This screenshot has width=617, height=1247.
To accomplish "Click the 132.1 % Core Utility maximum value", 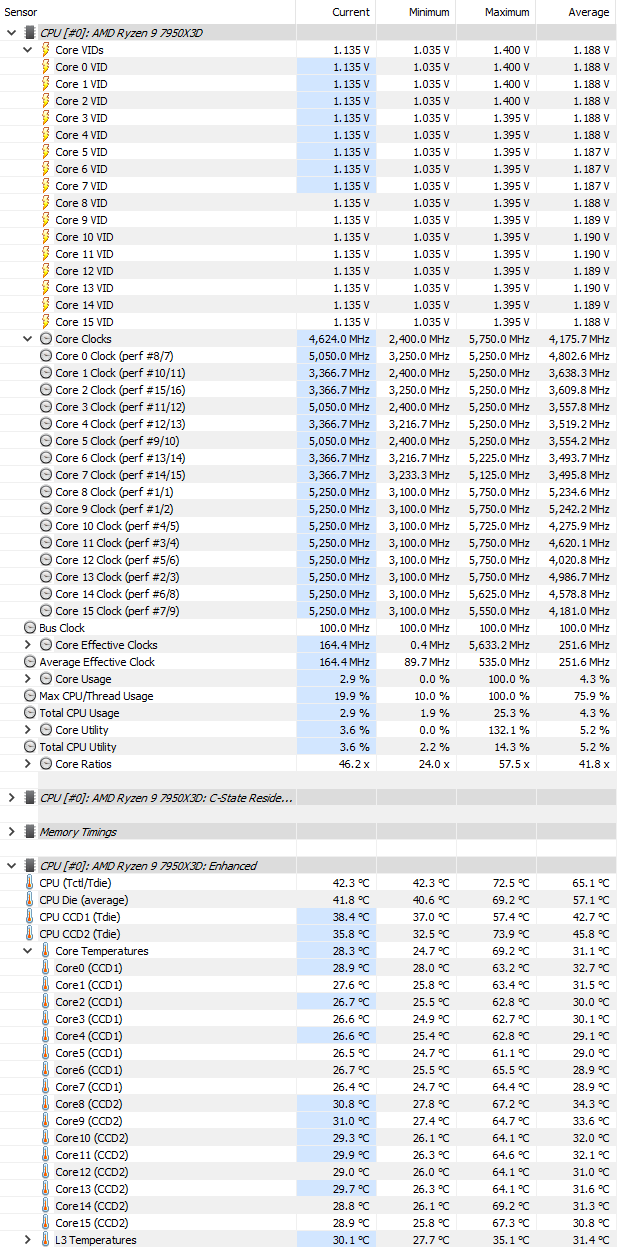I will tap(508, 730).
